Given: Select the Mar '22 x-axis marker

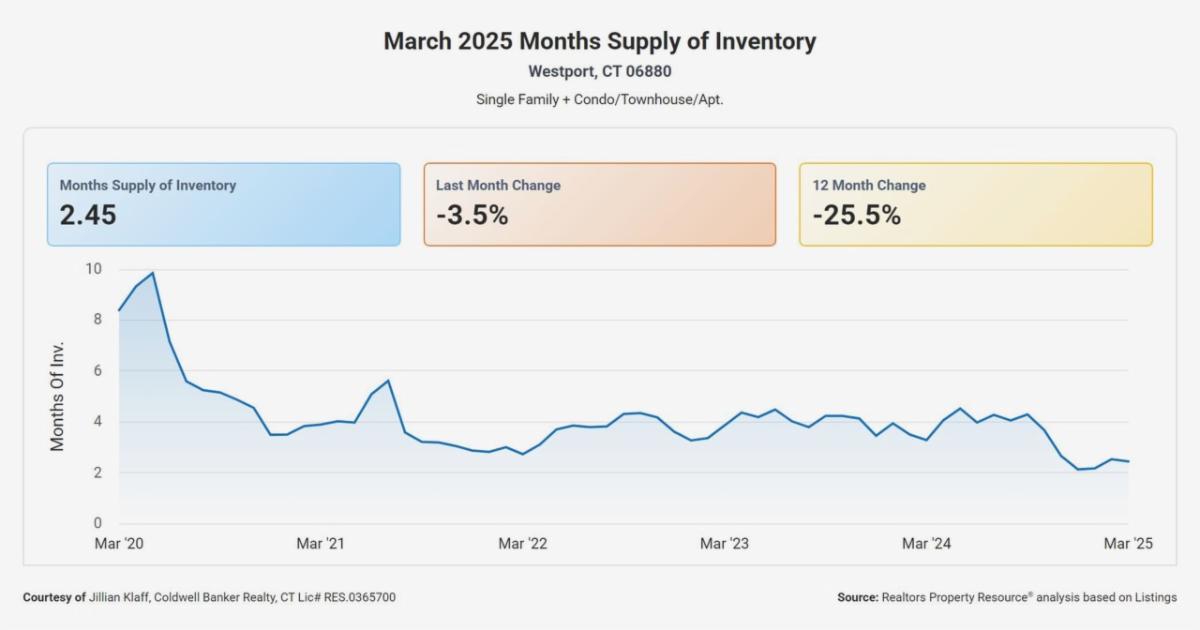Looking at the screenshot, I should tap(523, 543).
